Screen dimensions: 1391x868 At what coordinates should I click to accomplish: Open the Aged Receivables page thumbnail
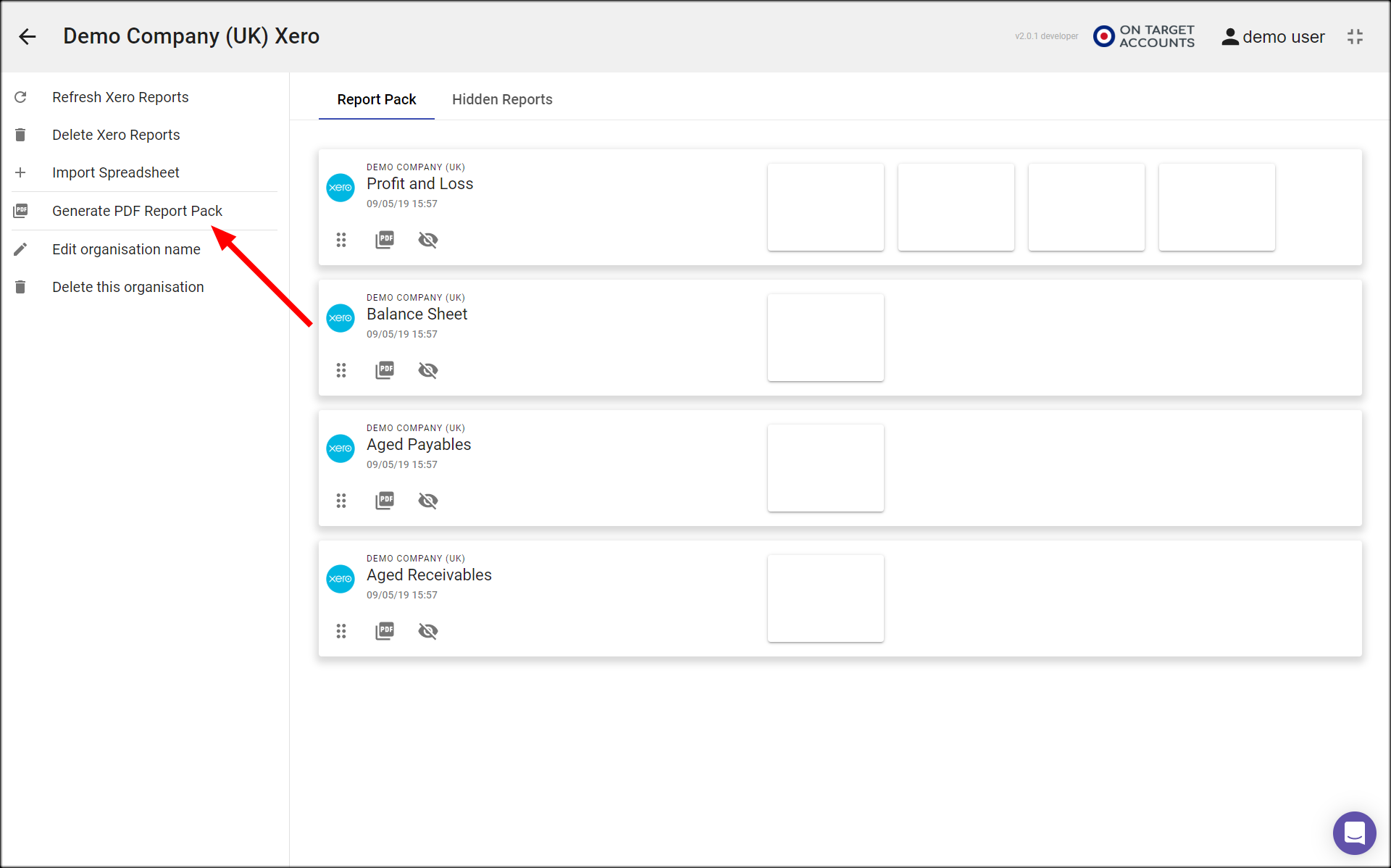[x=826, y=598]
